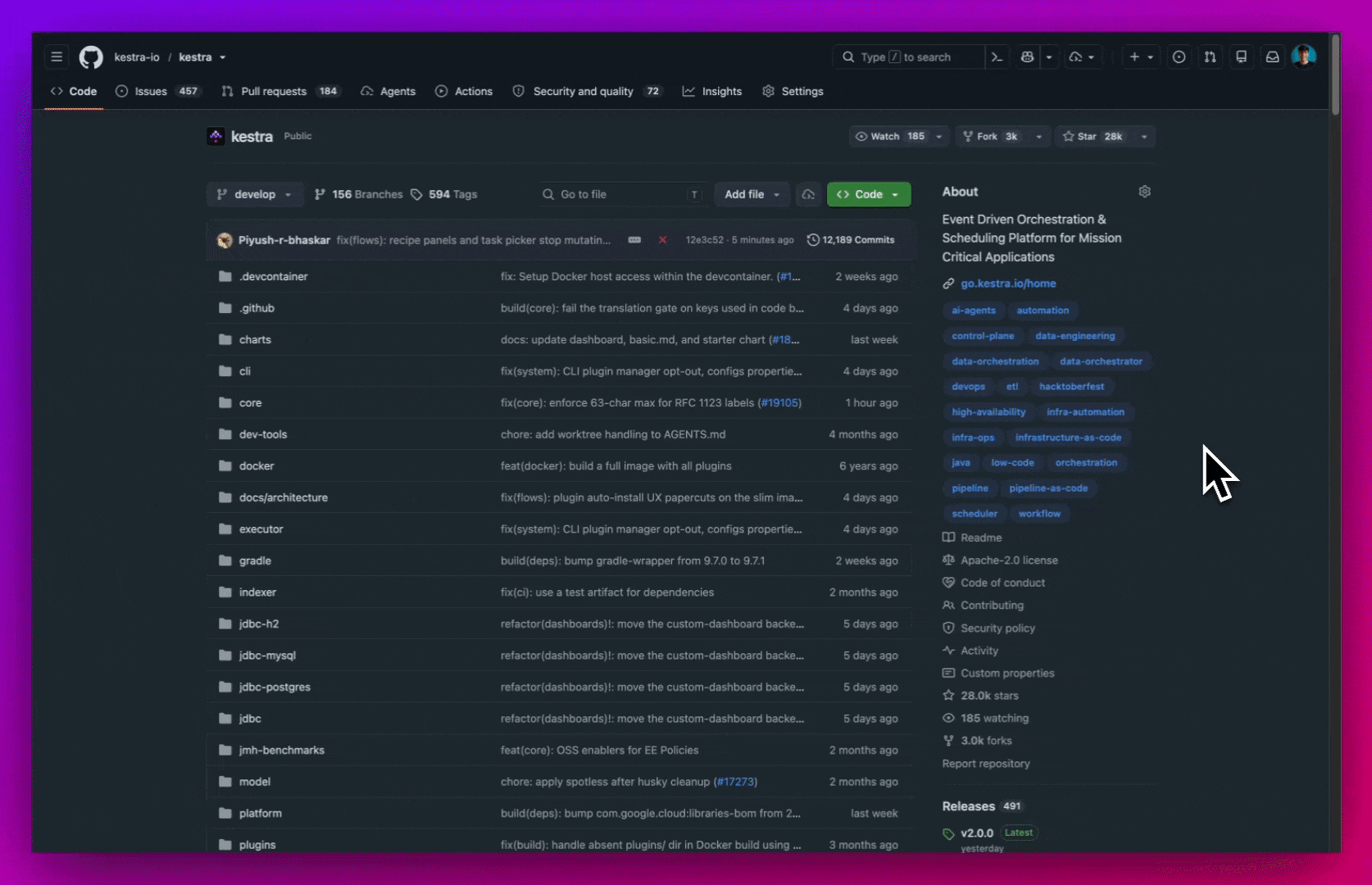This screenshot has height=885, width=1372.
Task: Click the page vertical scrollbar
Action: click(1335, 74)
